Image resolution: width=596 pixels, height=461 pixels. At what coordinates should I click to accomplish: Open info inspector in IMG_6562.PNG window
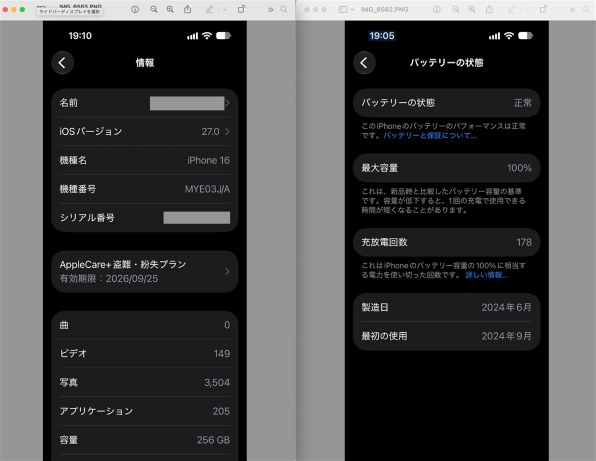437,10
